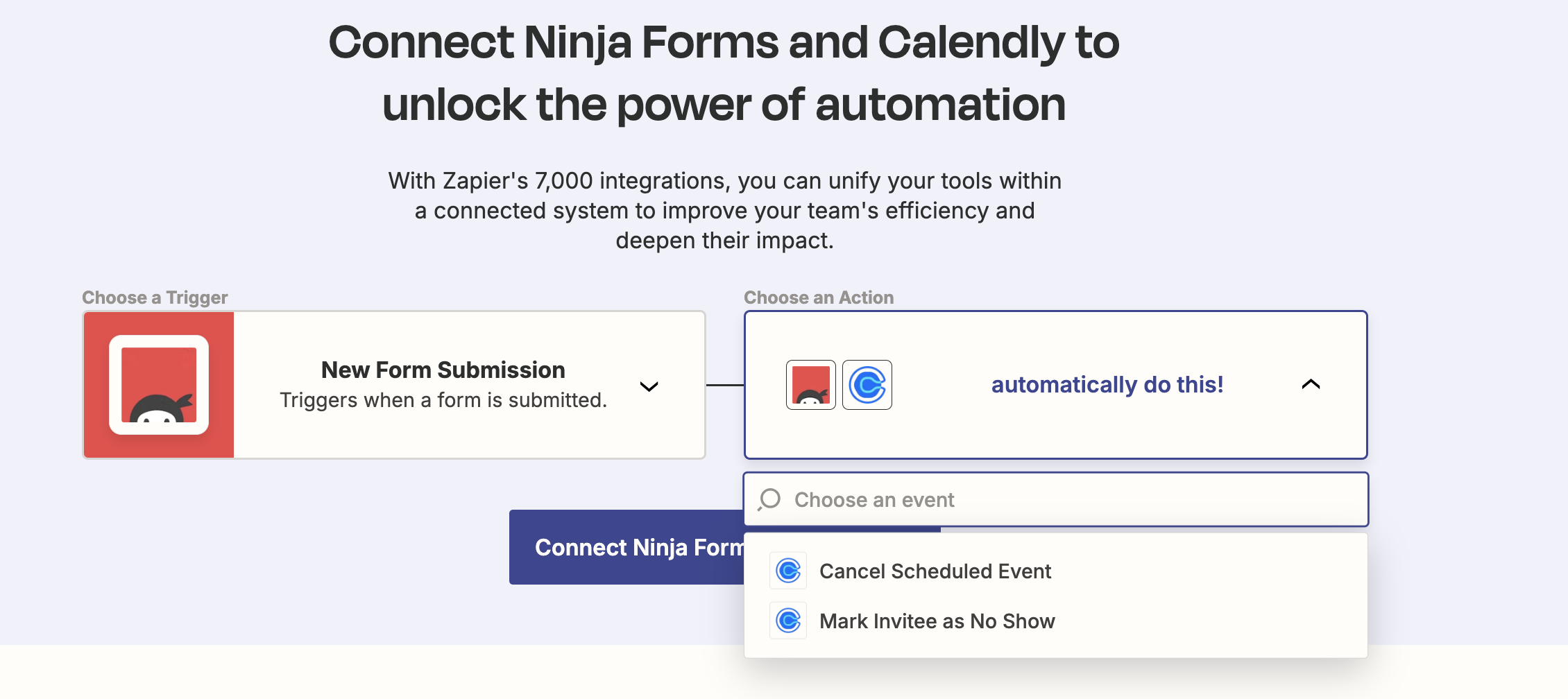Click the Ninja Forms trigger app icon

(158, 384)
